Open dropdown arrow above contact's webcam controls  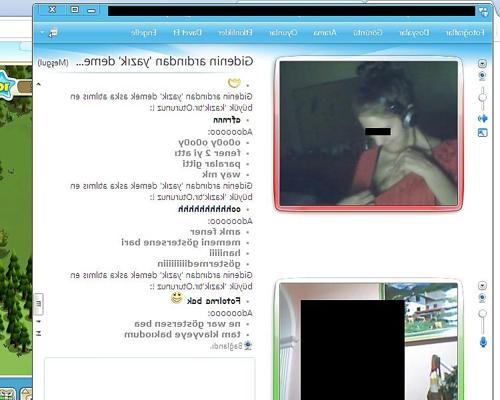[x=482, y=63]
